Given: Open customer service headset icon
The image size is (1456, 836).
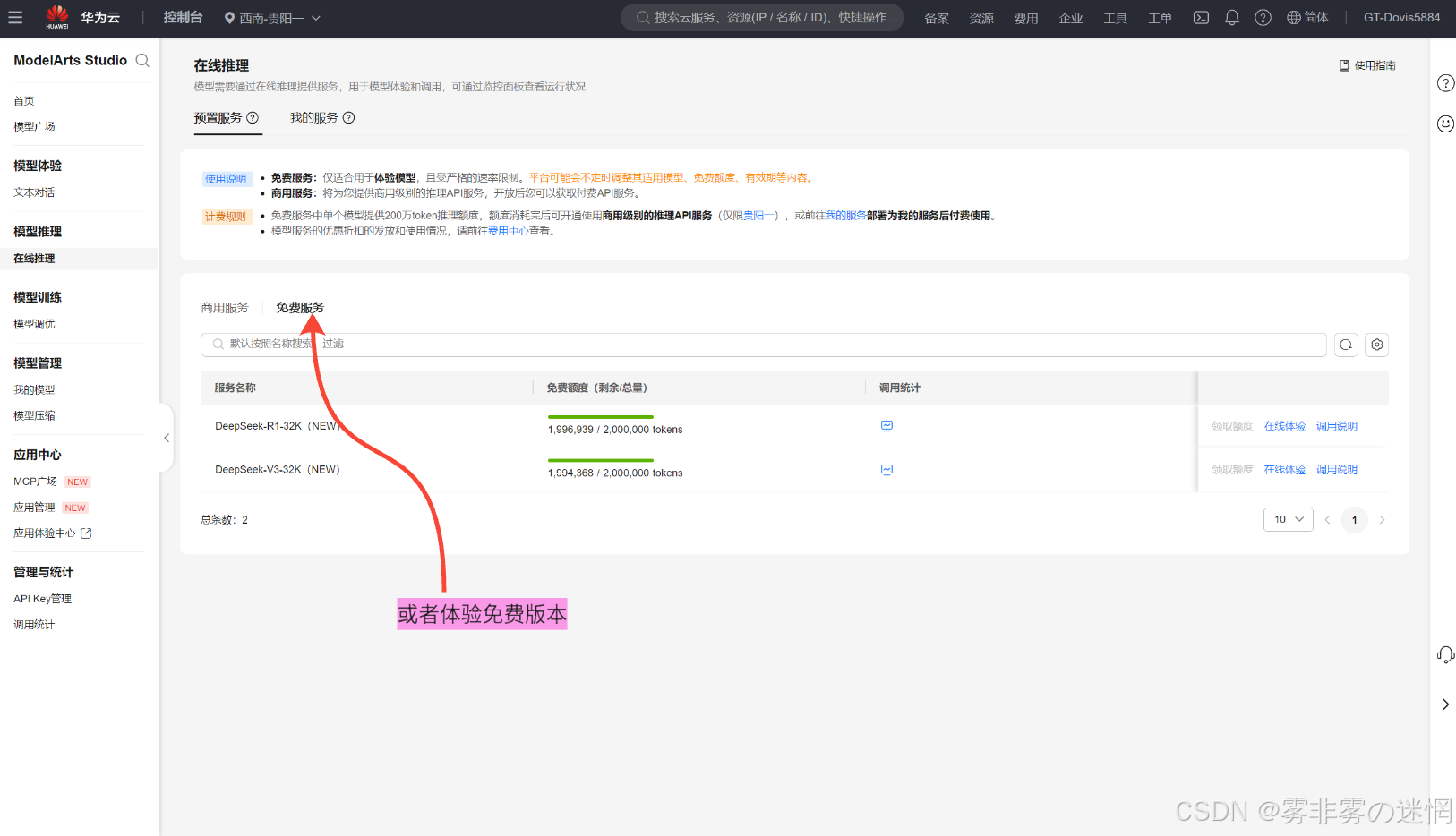Looking at the screenshot, I should pos(1445,655).
